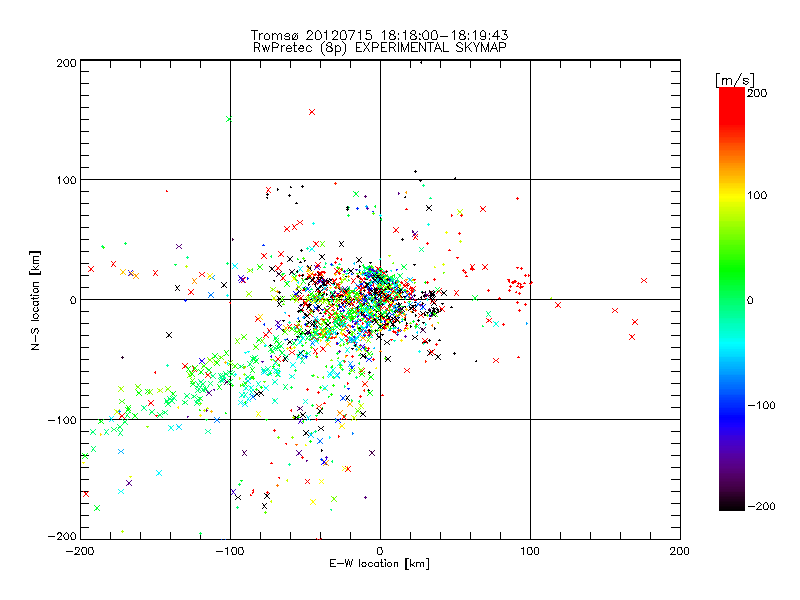Click the y-axis tick label '-200'
800x600 pixels.
pos(62,536)
